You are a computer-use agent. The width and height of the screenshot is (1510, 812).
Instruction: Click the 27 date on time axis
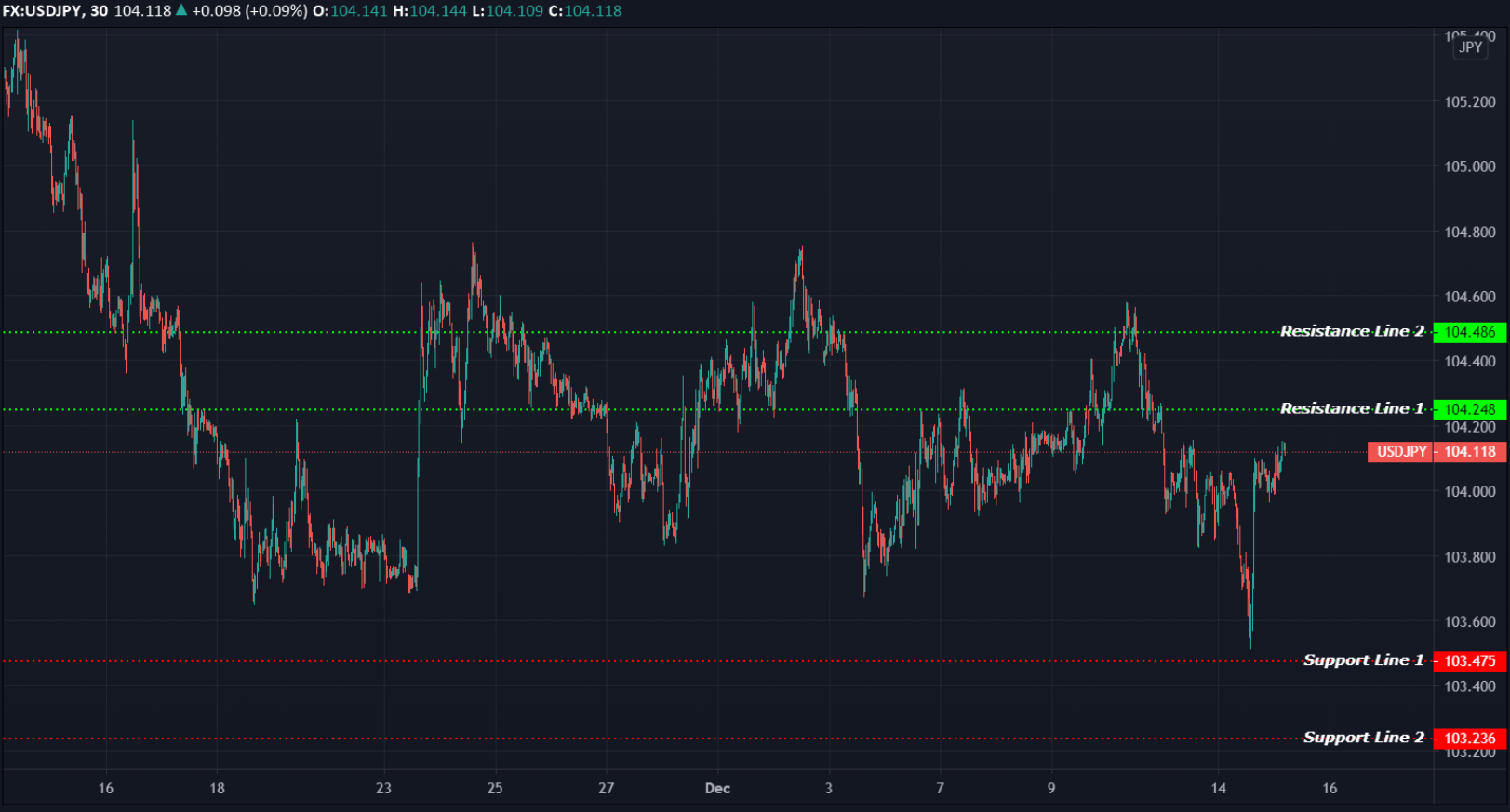click(607, 789)
